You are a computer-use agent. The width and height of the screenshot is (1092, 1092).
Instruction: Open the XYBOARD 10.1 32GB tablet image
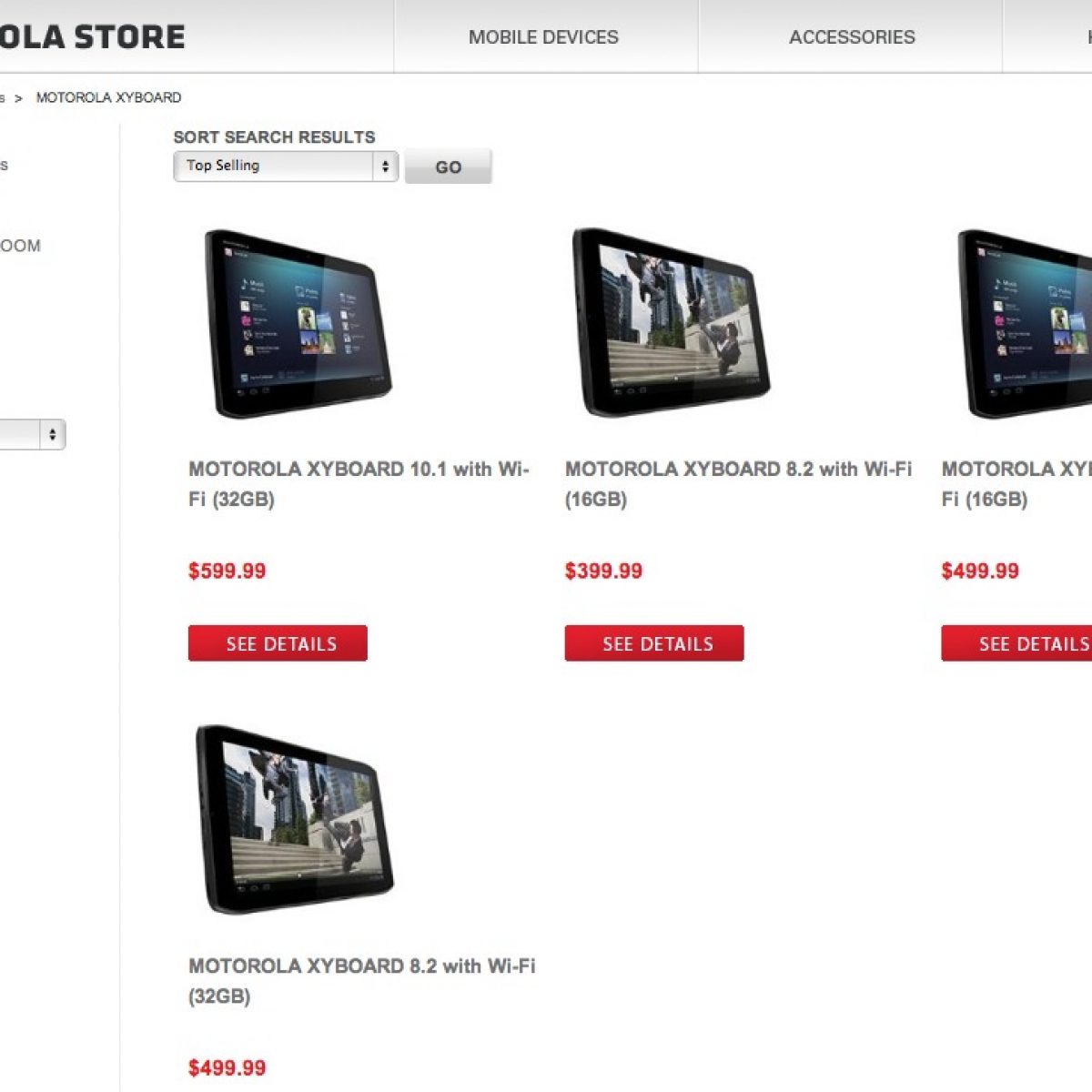click(298, 324)
